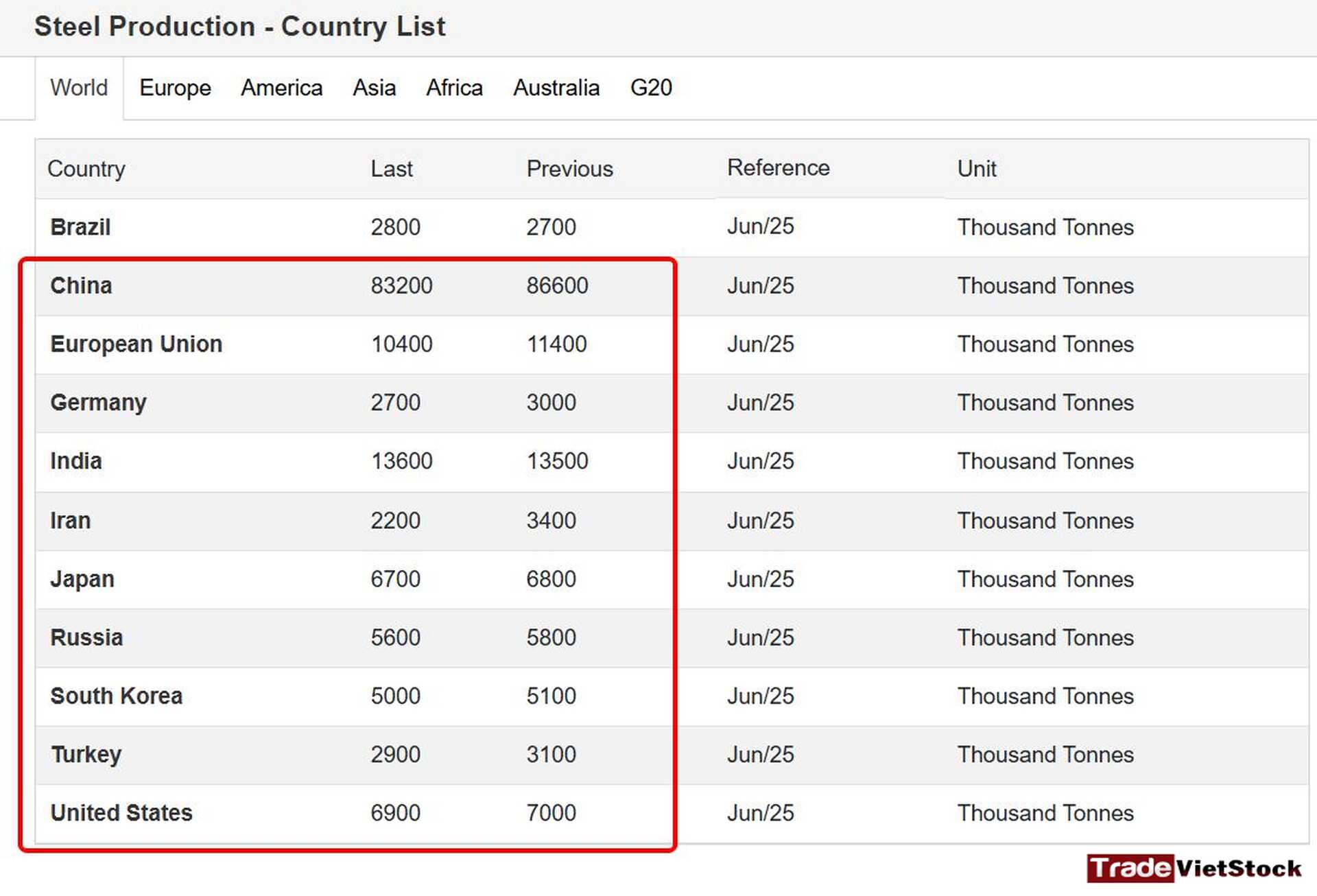
Task: Sort by the Country column header
Action: pos(86,169)
